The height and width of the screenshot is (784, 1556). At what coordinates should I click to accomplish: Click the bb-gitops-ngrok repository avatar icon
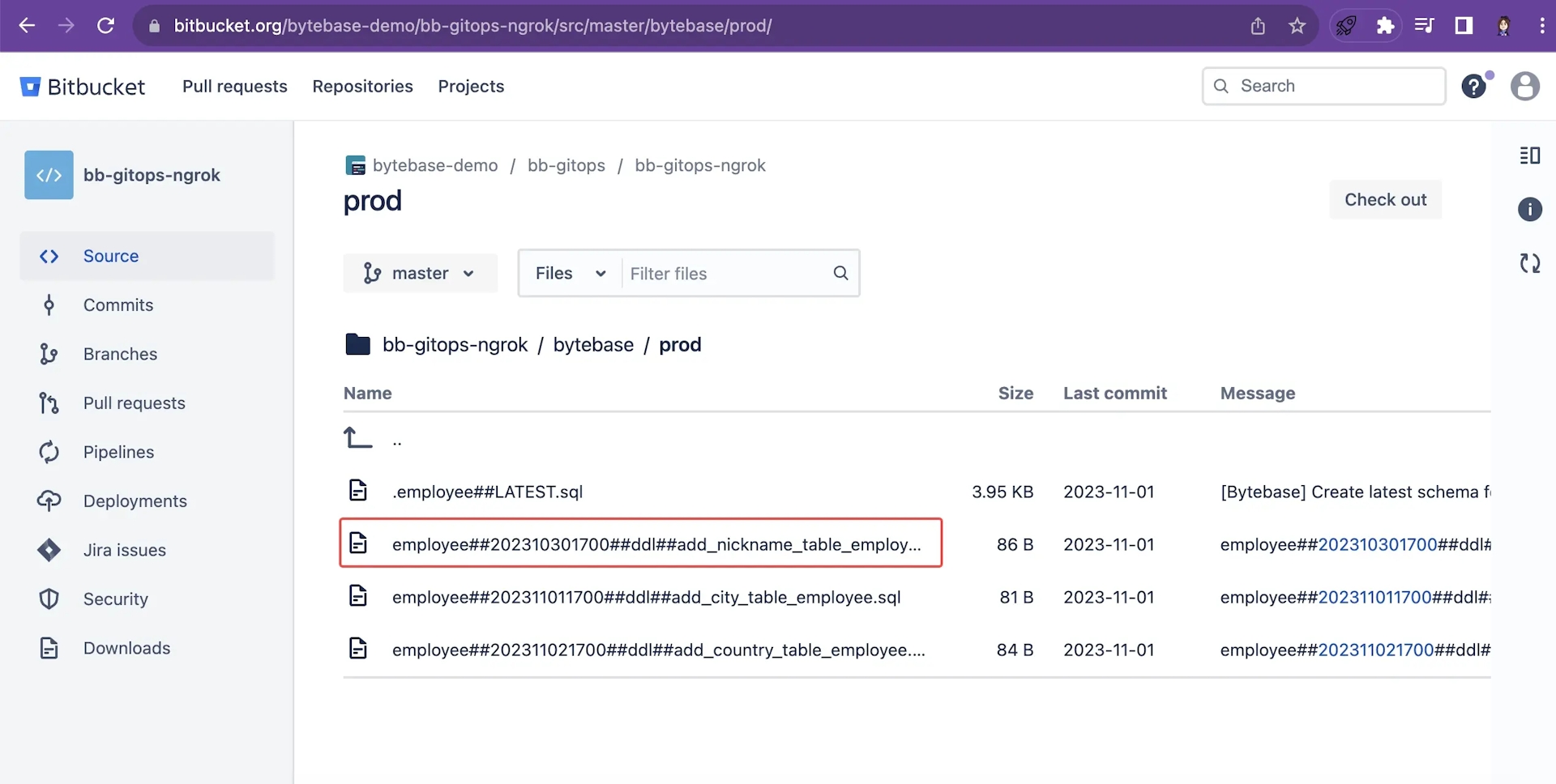coord(49,175)
